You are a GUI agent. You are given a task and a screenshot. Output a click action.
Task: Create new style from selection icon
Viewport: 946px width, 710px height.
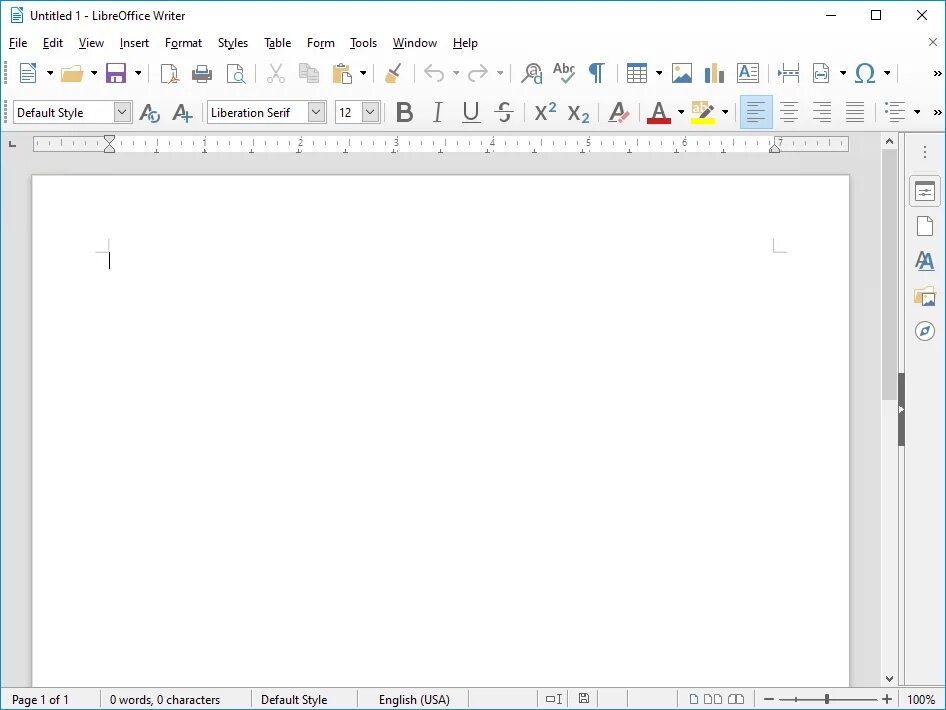click(x=182, y=113)
